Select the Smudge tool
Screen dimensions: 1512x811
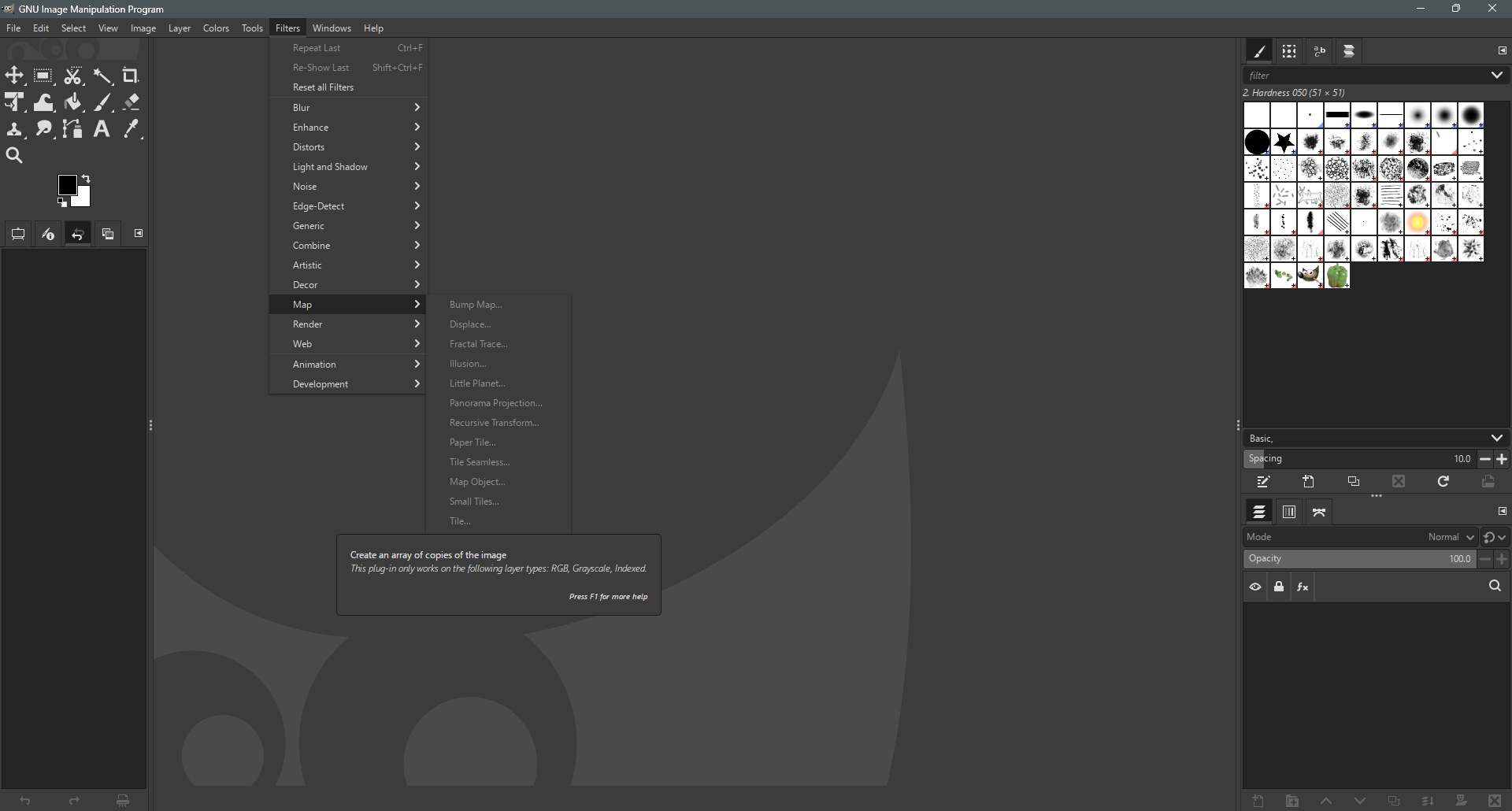click(43, 129)
